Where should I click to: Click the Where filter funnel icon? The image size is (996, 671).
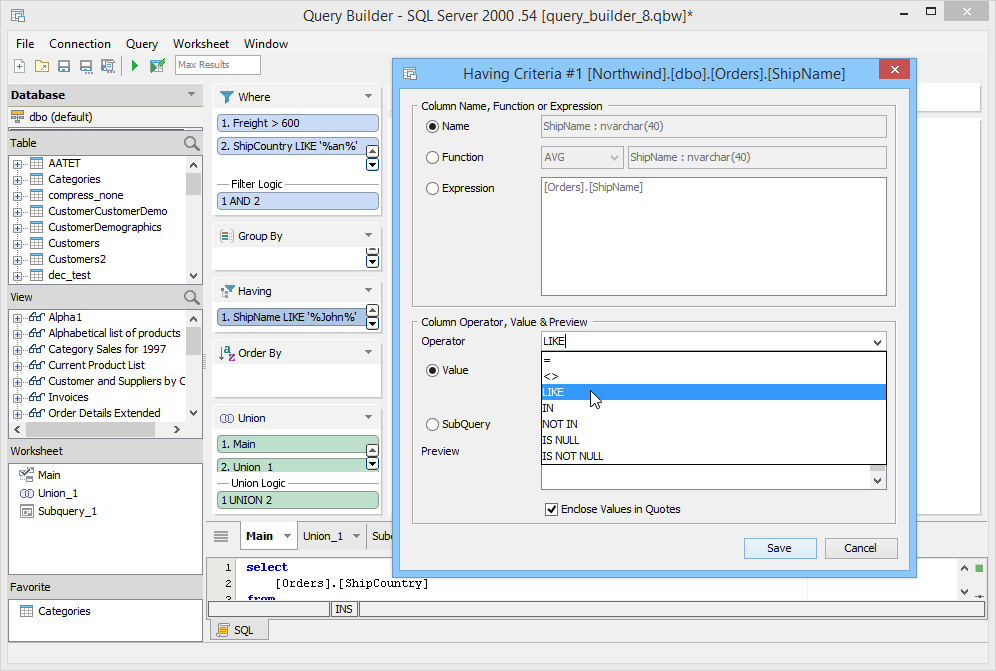(226, 97)
